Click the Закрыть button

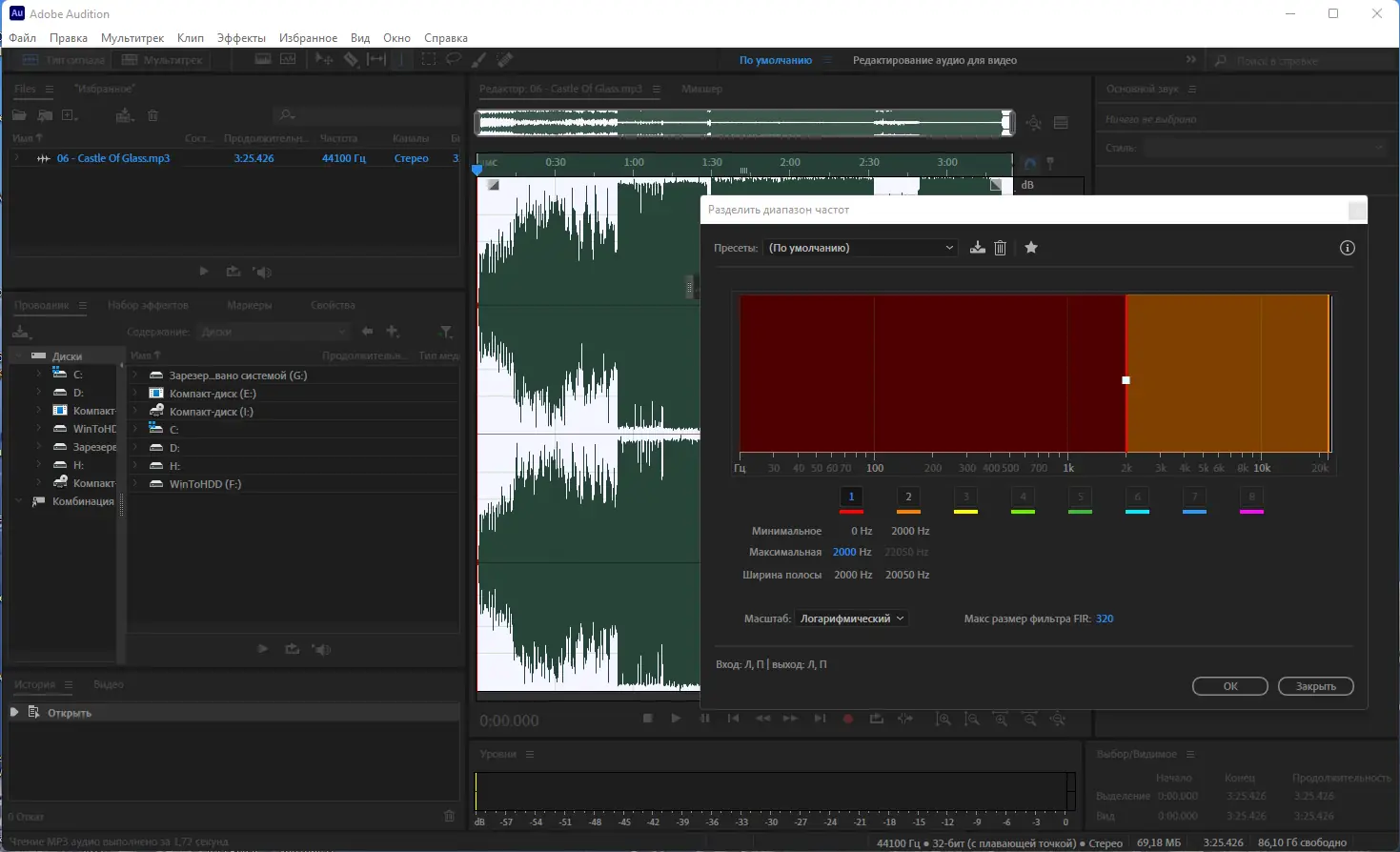pos(1315,686)
